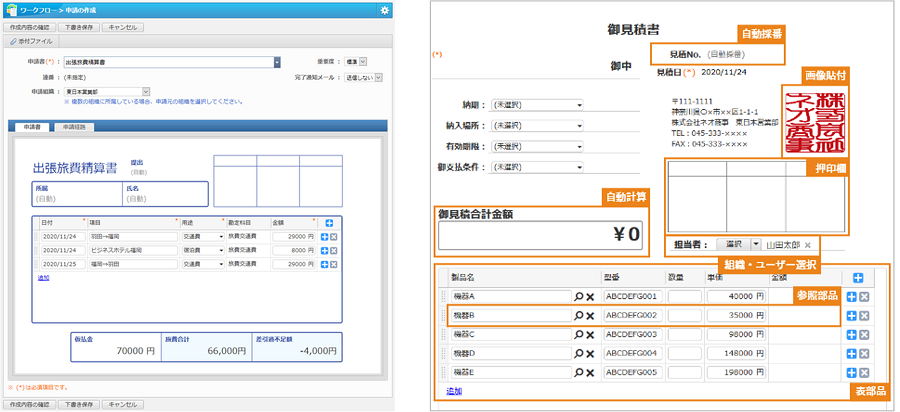Remove 山田太郎 from 担当者 with small x

(x=808, y=244)
